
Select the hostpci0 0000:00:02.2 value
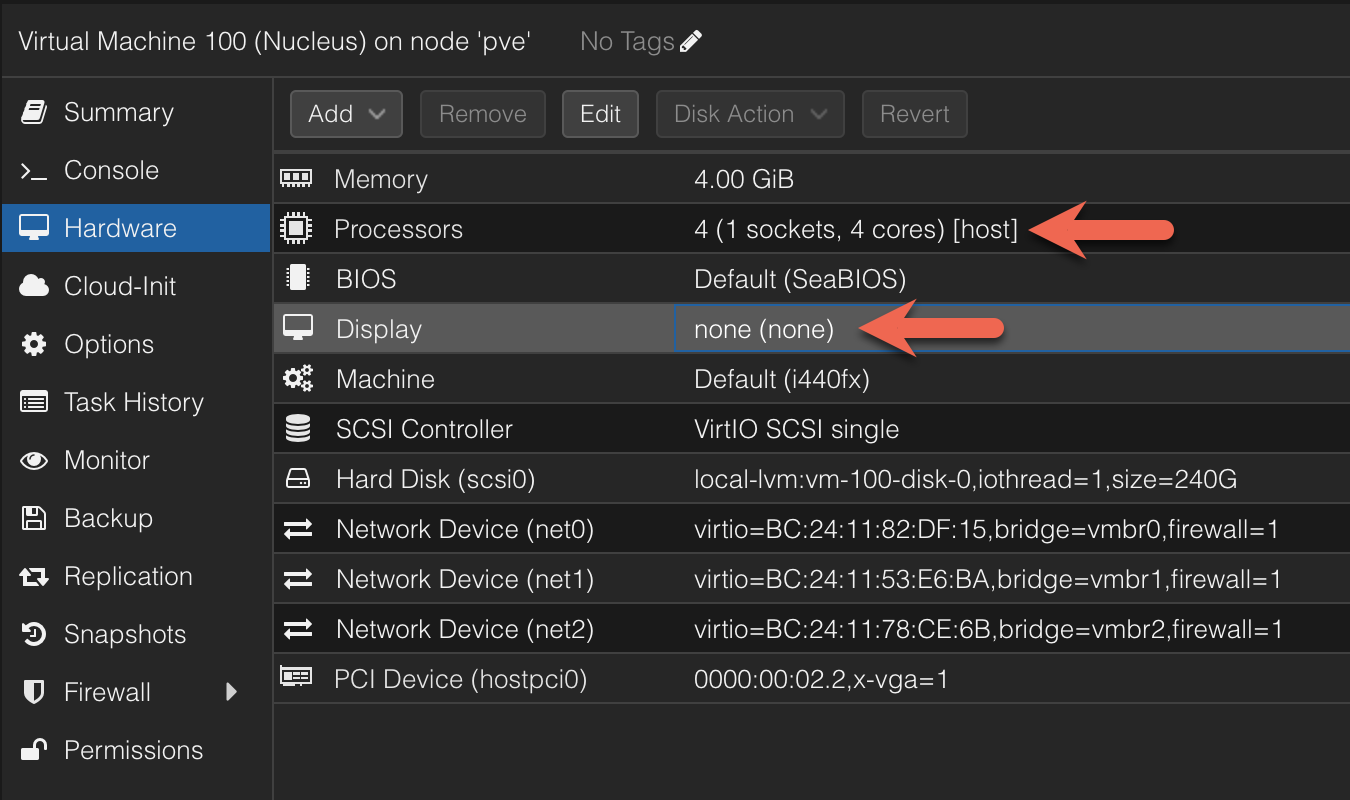[821, 680]
